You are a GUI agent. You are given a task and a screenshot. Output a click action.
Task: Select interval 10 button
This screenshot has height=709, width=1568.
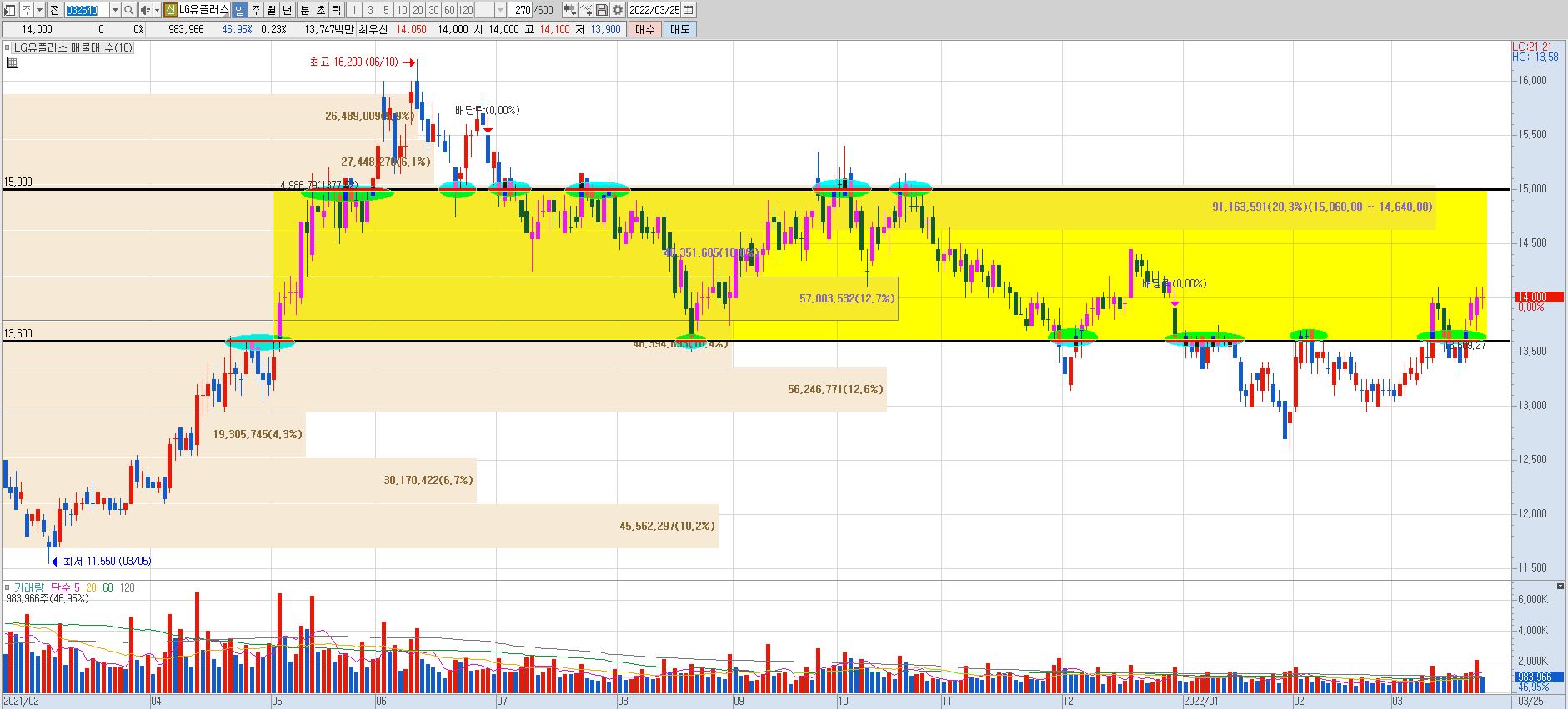pos(402,10)
